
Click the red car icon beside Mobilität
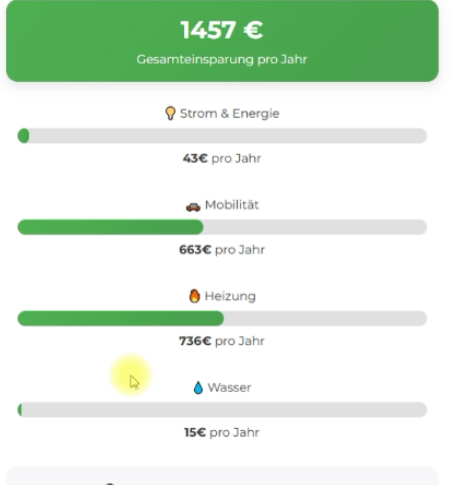[193, 207]
